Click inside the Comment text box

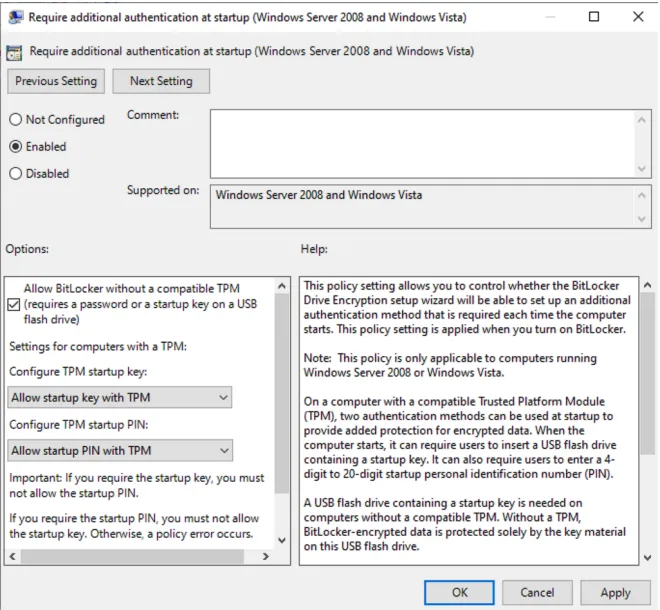tap(423, 144)
